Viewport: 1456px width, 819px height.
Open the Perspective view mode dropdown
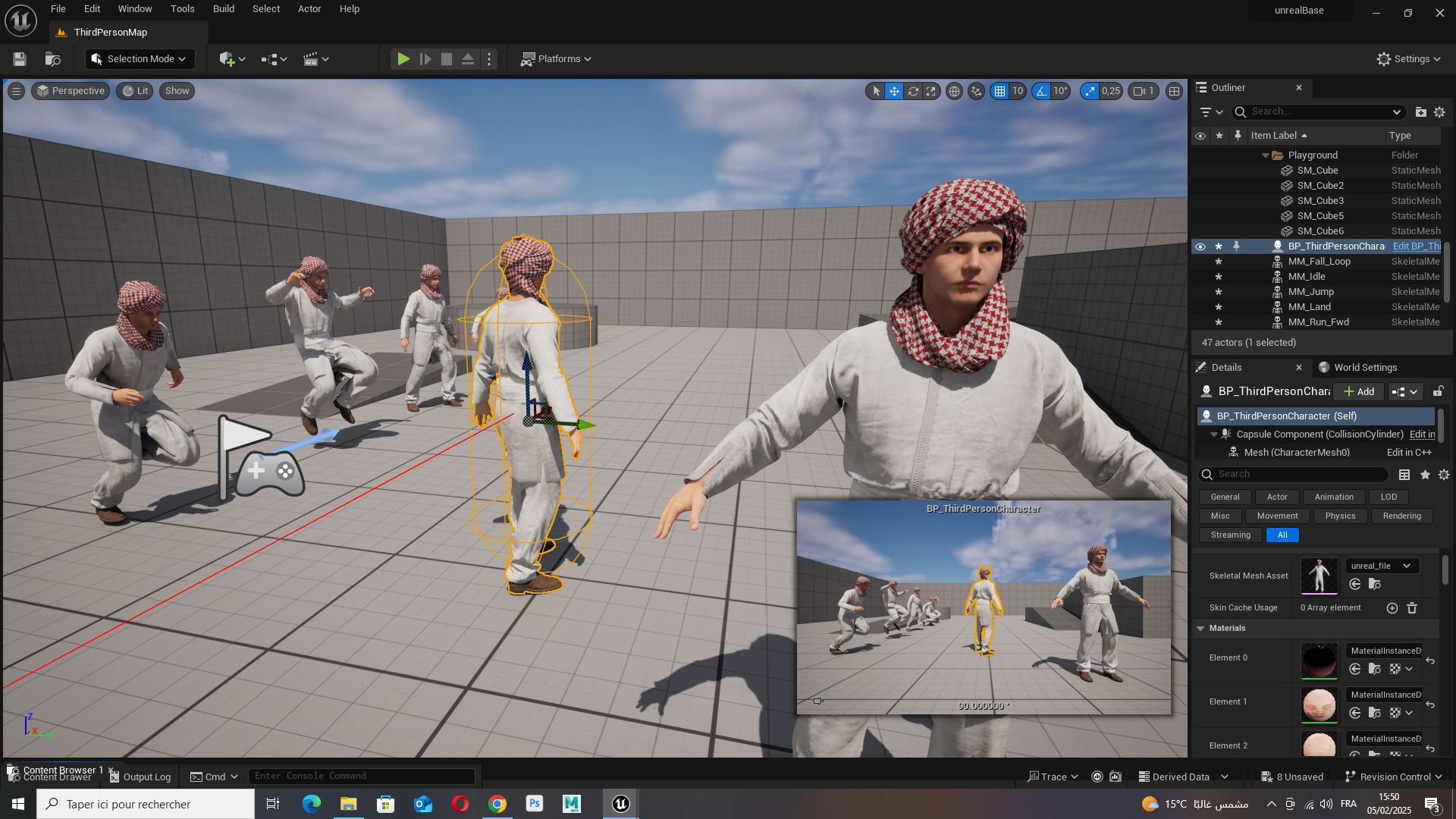71,91
